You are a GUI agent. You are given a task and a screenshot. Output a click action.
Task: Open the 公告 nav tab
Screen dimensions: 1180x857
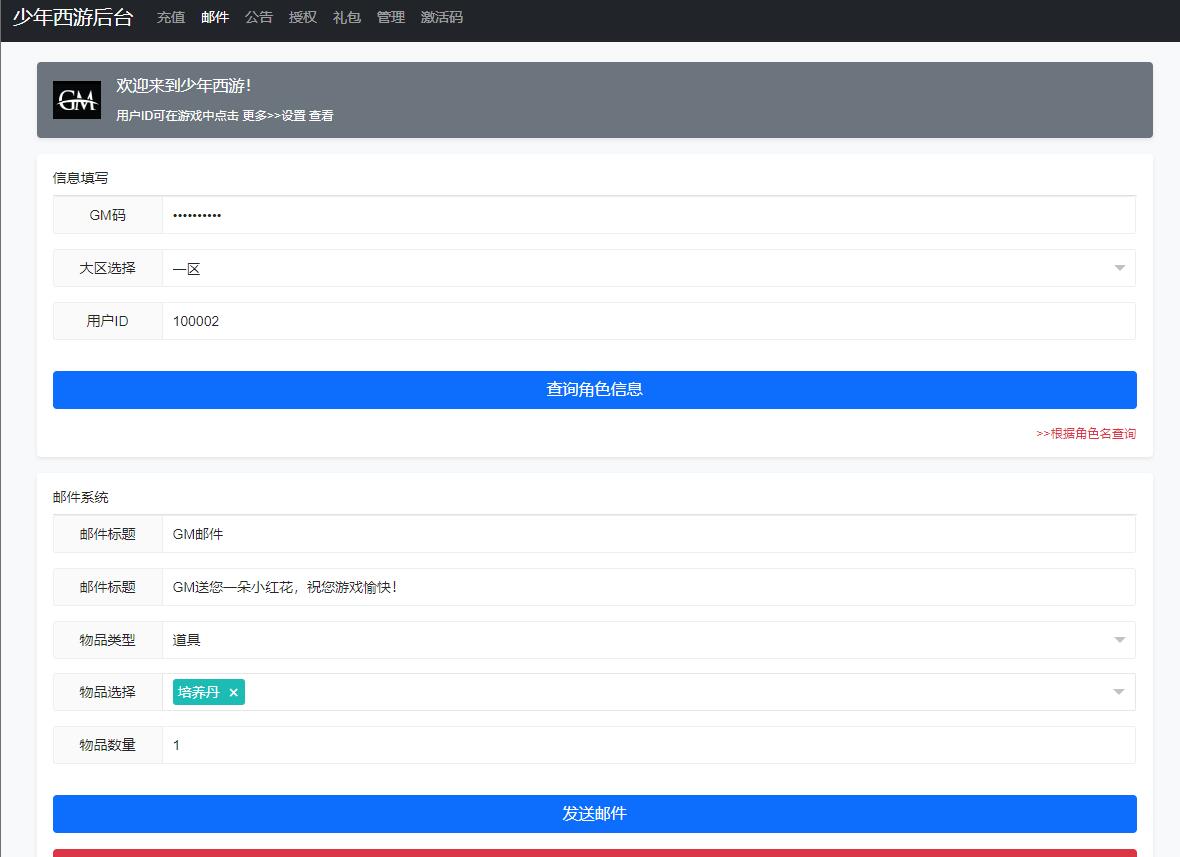tap(259, 17)
